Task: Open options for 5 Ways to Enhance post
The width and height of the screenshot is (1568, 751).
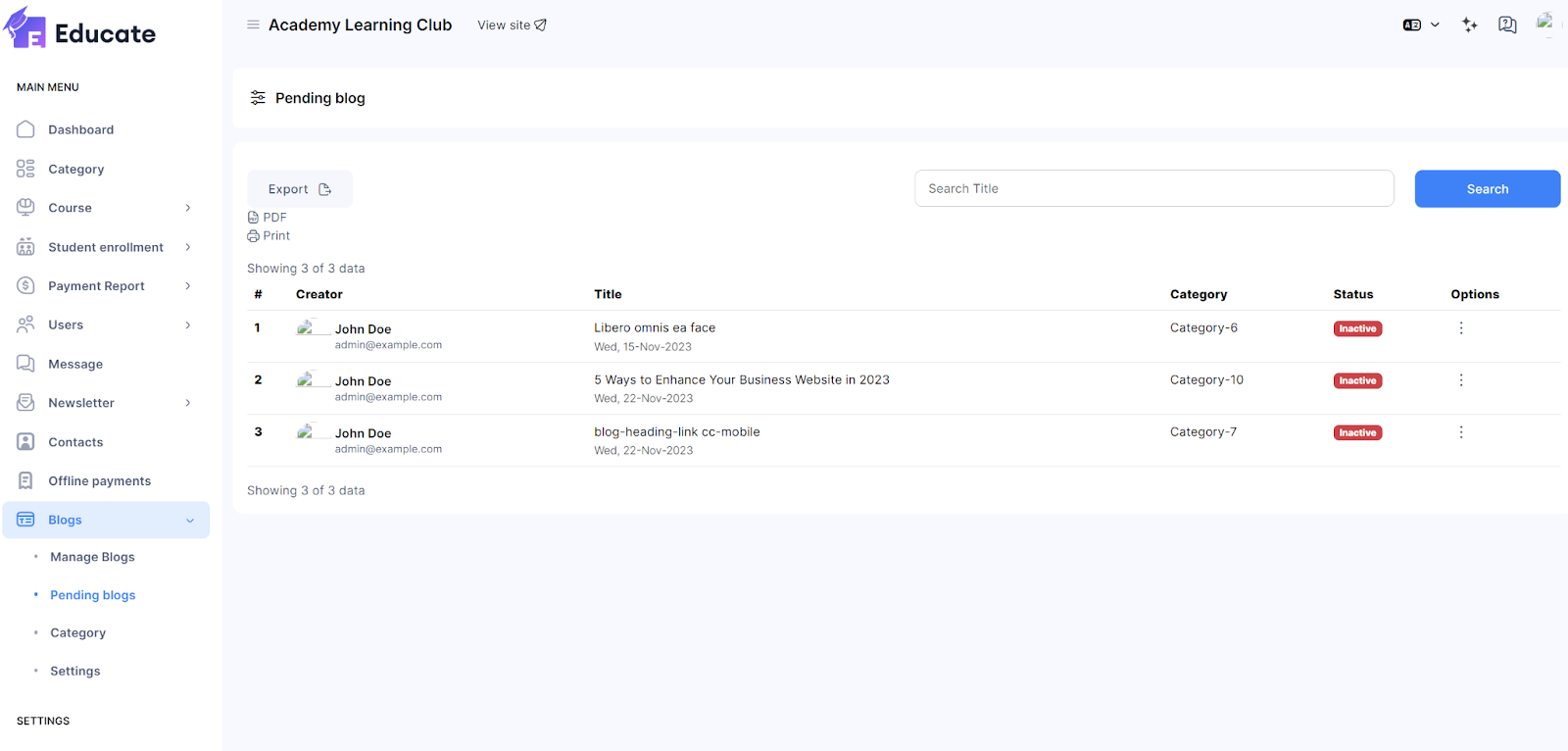Action: 1460,380
